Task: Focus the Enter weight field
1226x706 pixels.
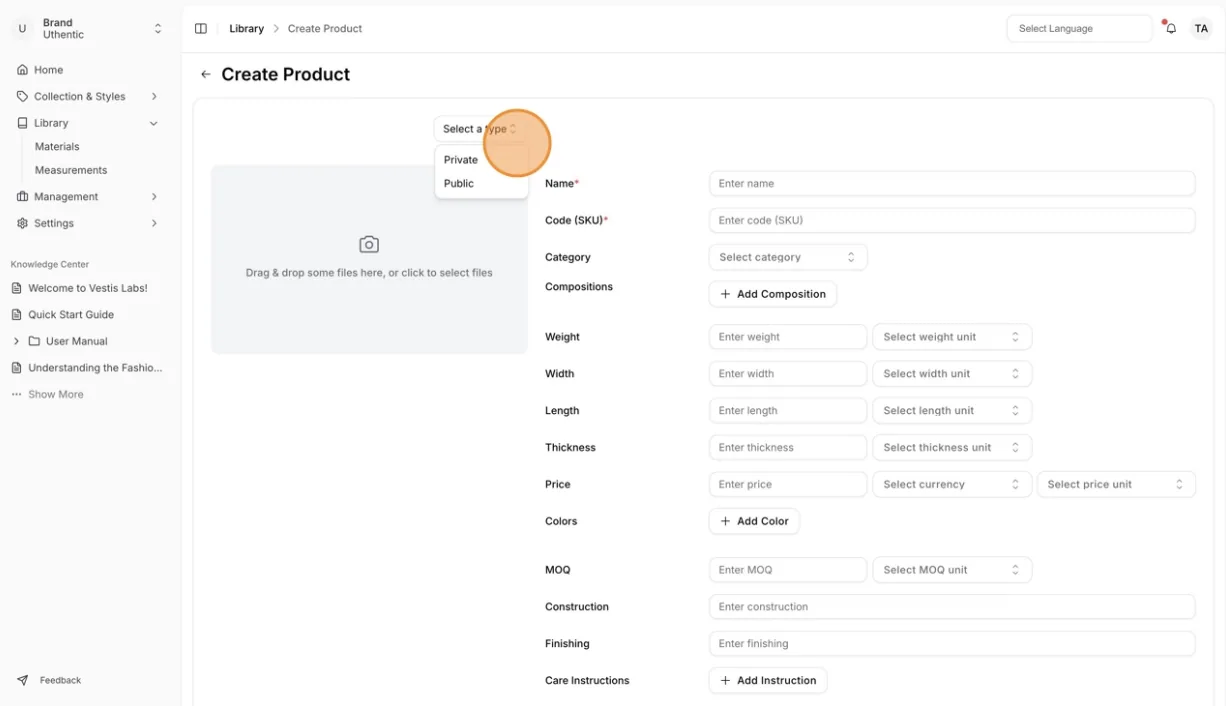Action: [788, 337]
